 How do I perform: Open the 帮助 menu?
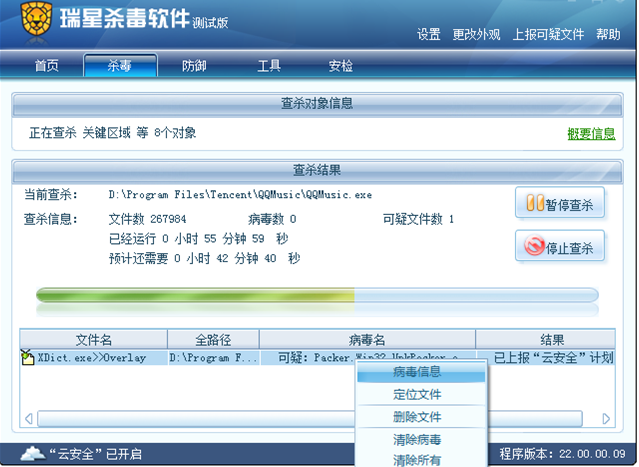608,34
